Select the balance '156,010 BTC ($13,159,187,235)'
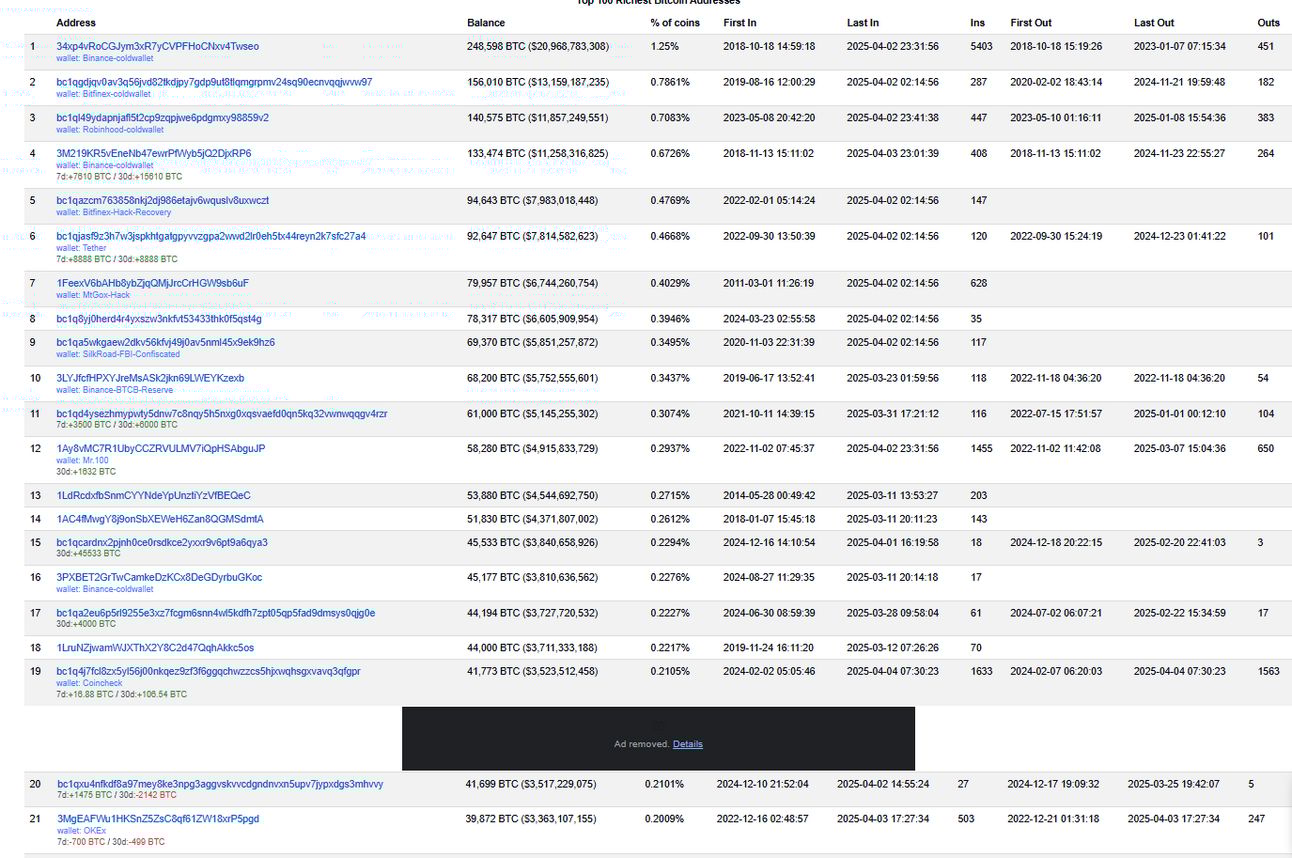The height and width of the screenshot is (858, 1292). [x=538, y=82]
